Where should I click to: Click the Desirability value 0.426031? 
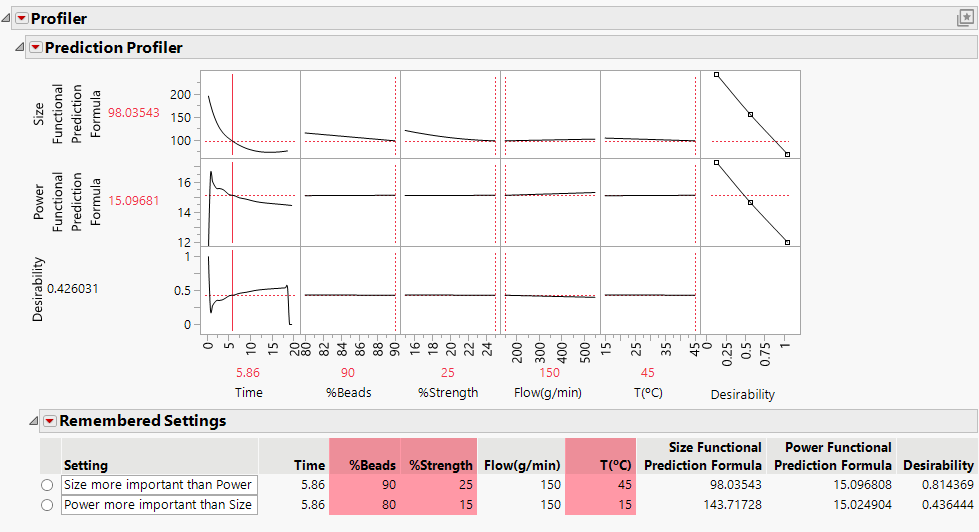(x=72, y=289)
